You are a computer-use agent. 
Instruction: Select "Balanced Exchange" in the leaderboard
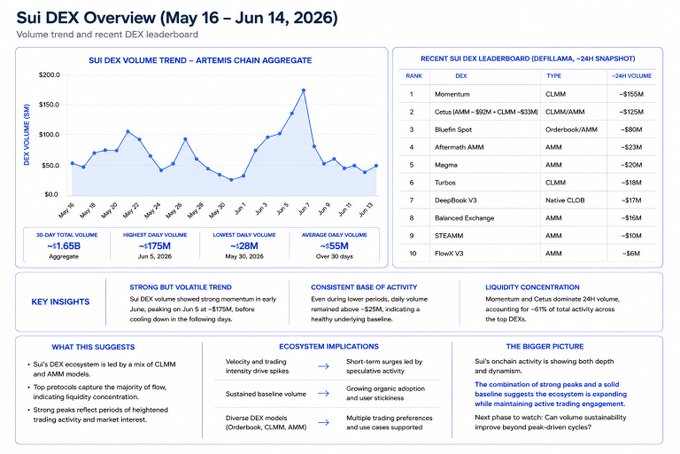click(x=464, y=218)
